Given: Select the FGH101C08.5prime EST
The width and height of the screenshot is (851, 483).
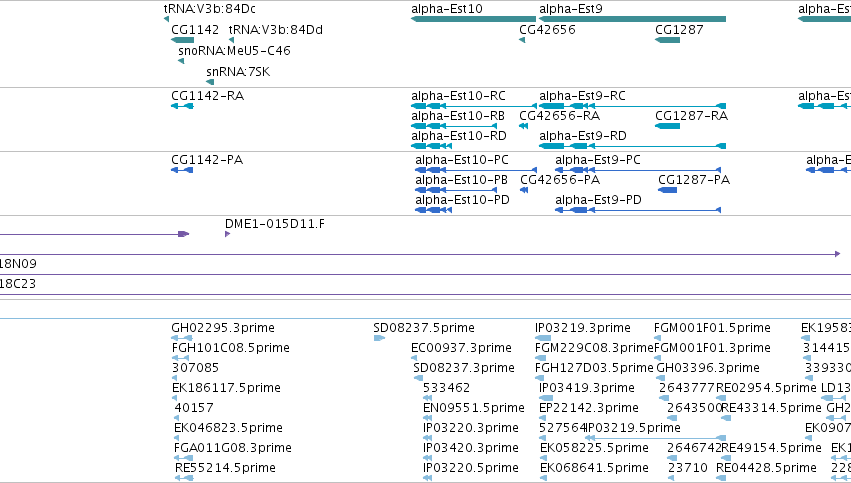Looking at the screenshot, I should [231, 348].
